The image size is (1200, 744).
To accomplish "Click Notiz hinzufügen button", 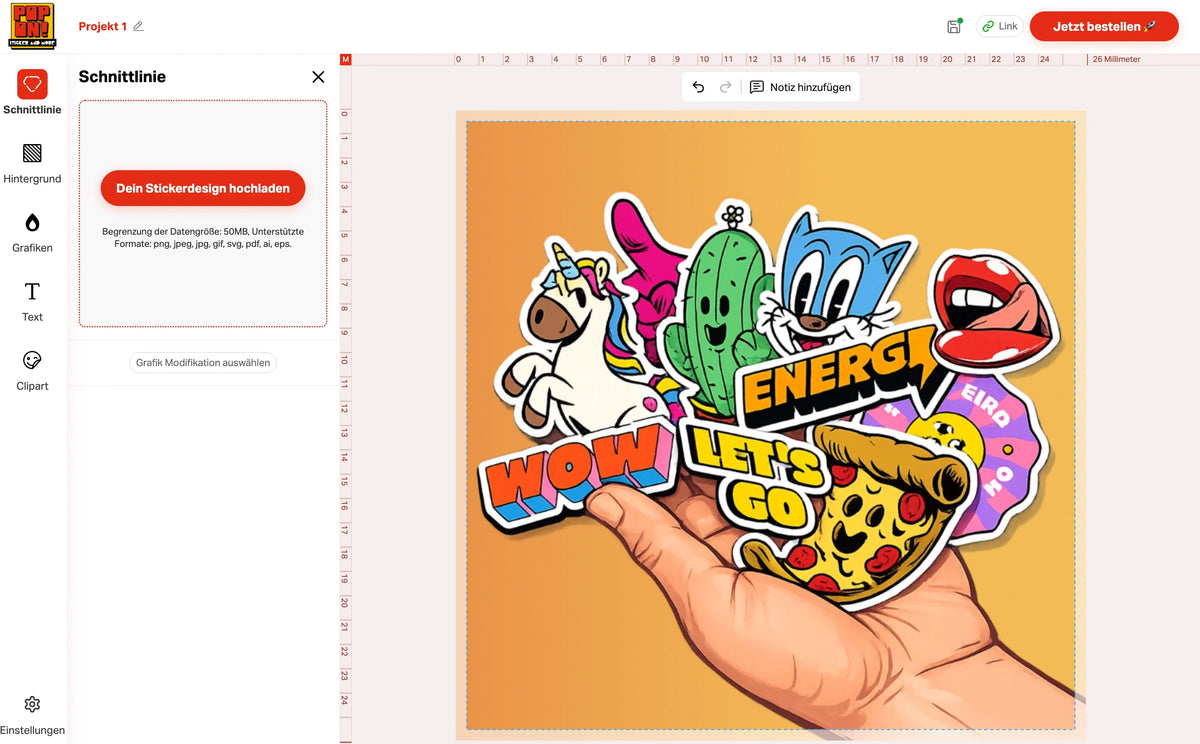I will coord(800,87).
